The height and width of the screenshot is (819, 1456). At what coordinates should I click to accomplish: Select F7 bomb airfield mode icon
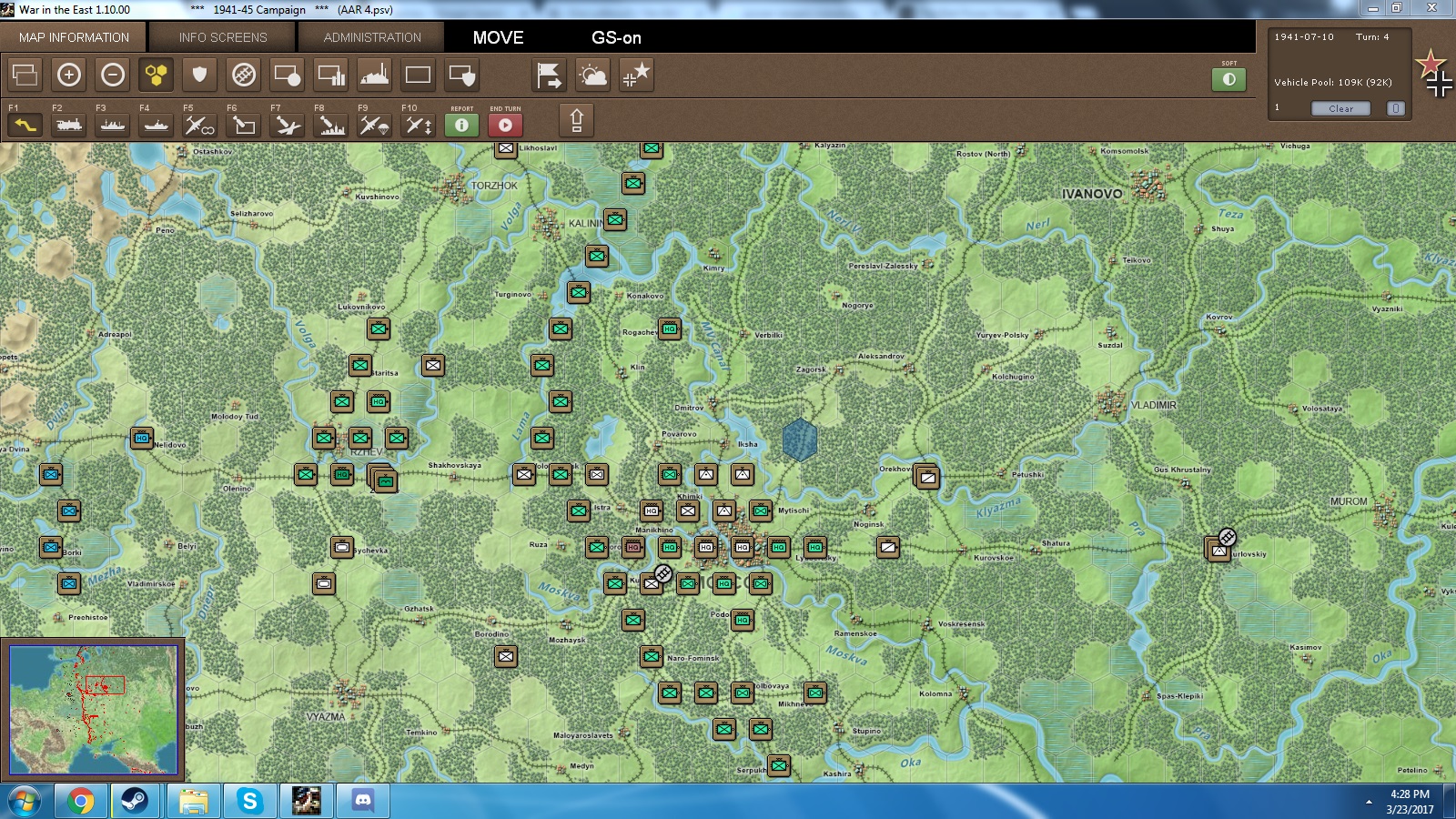click(x=288, y=125)
